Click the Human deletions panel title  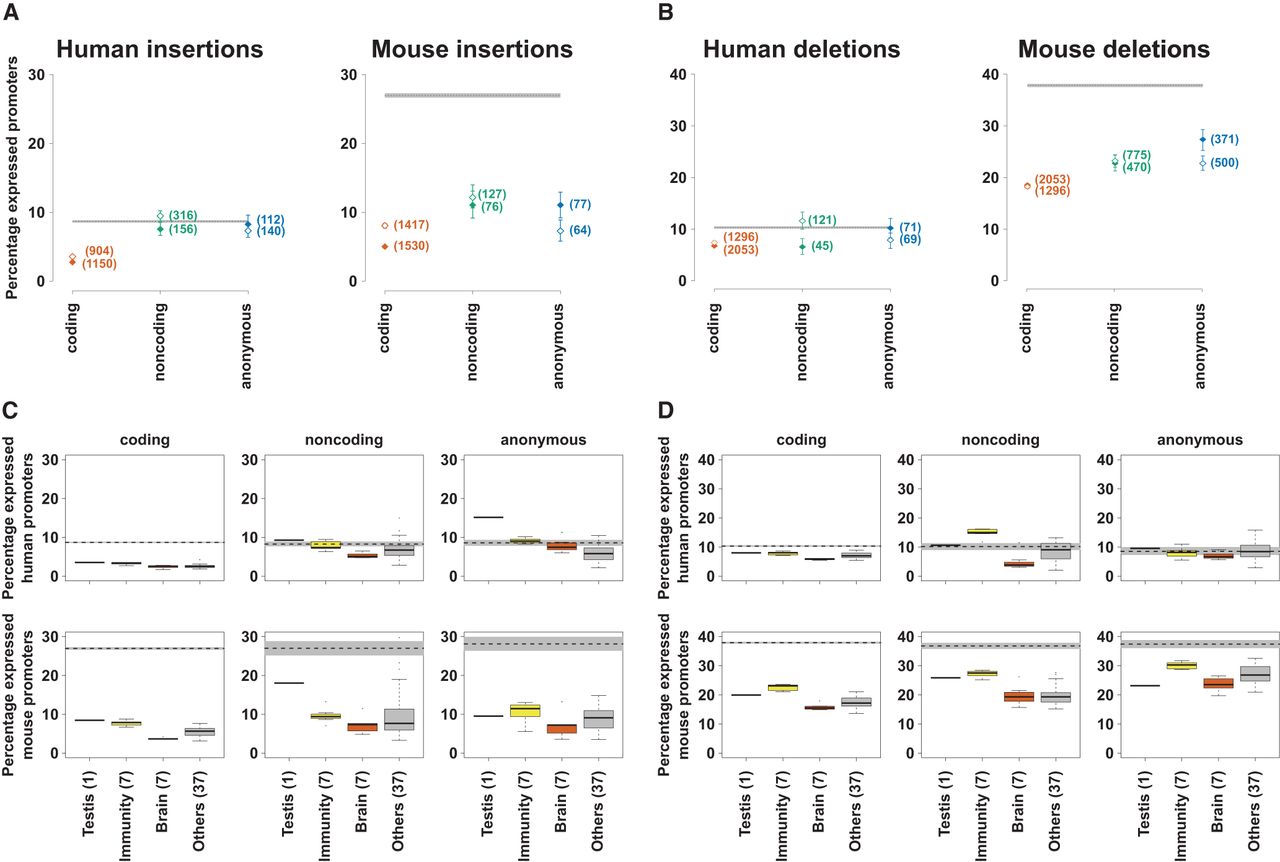[x=801, y=49]
